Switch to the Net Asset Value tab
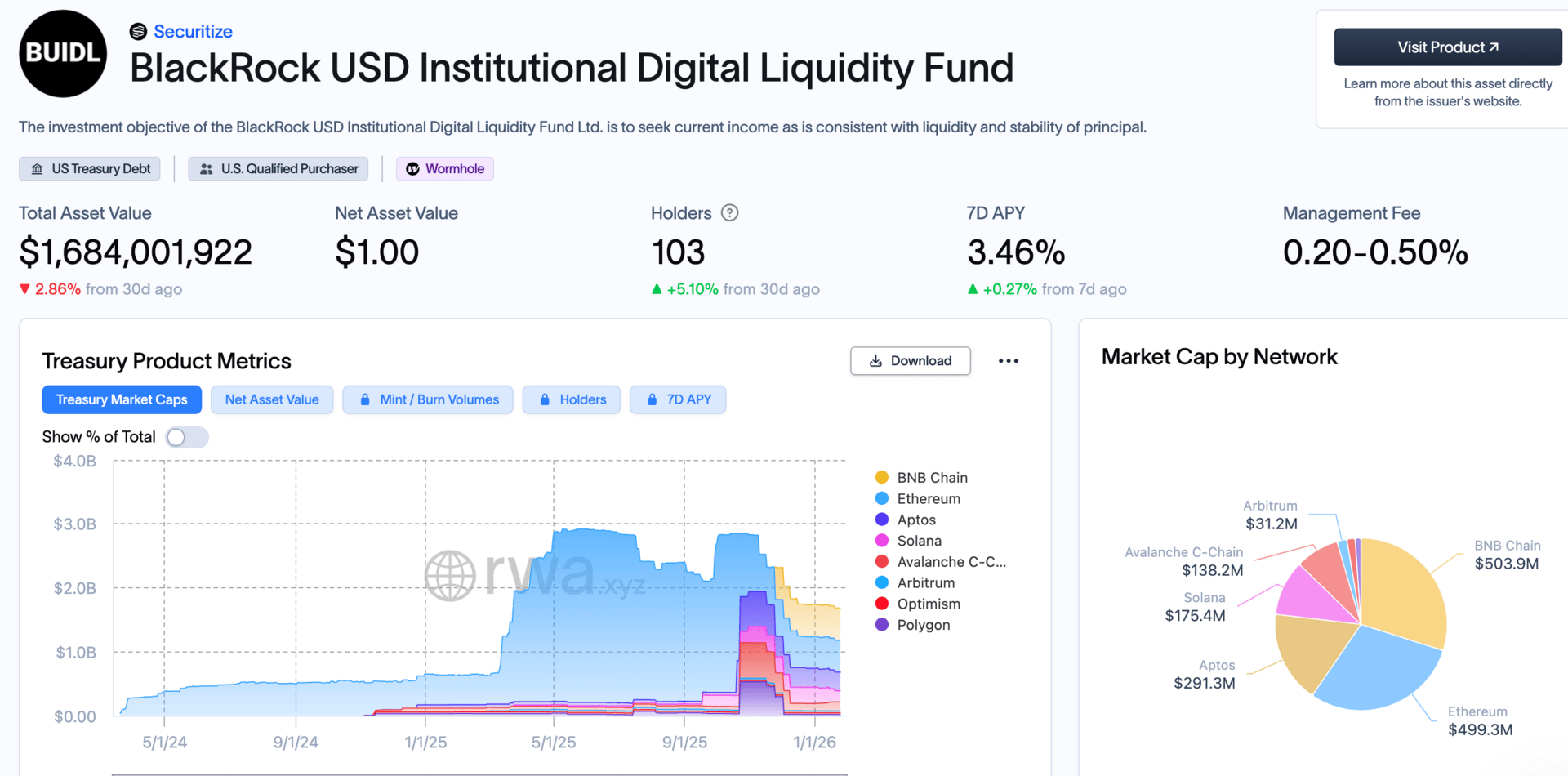Viewport: 1568px width, 776px height. (x=272, y=399)
